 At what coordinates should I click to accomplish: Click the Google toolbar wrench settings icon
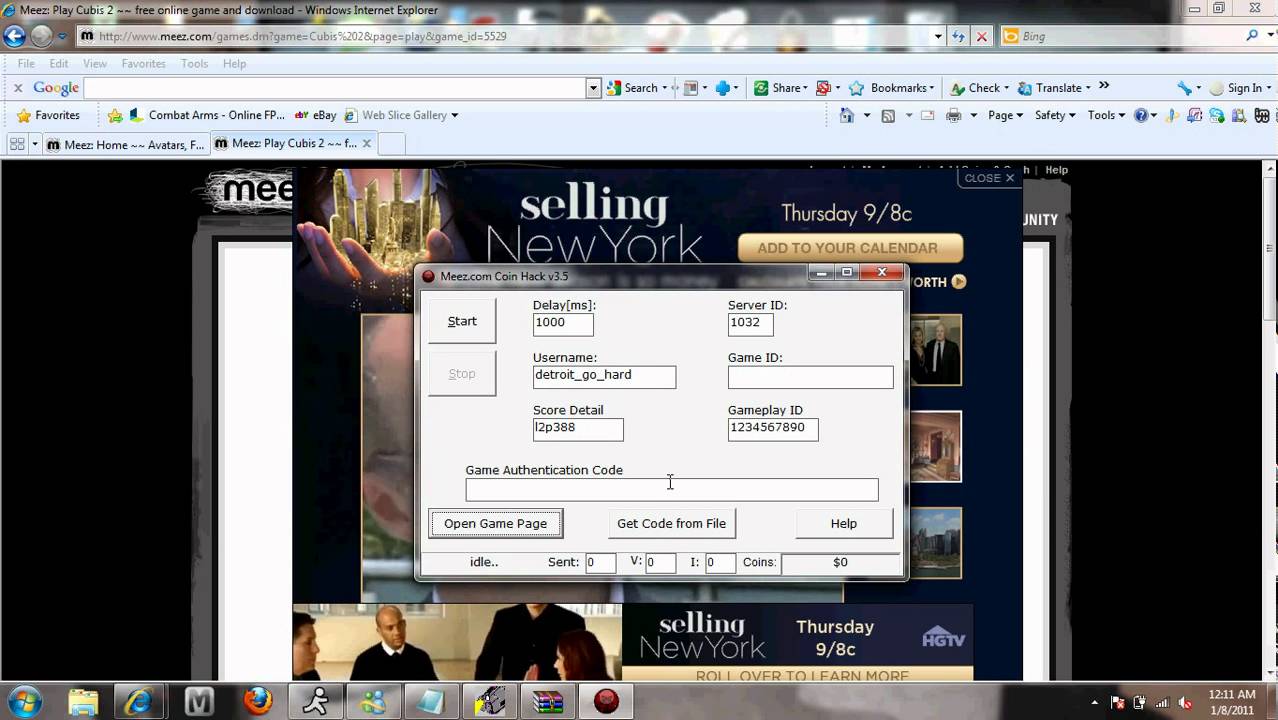(x=1185, y=88)
